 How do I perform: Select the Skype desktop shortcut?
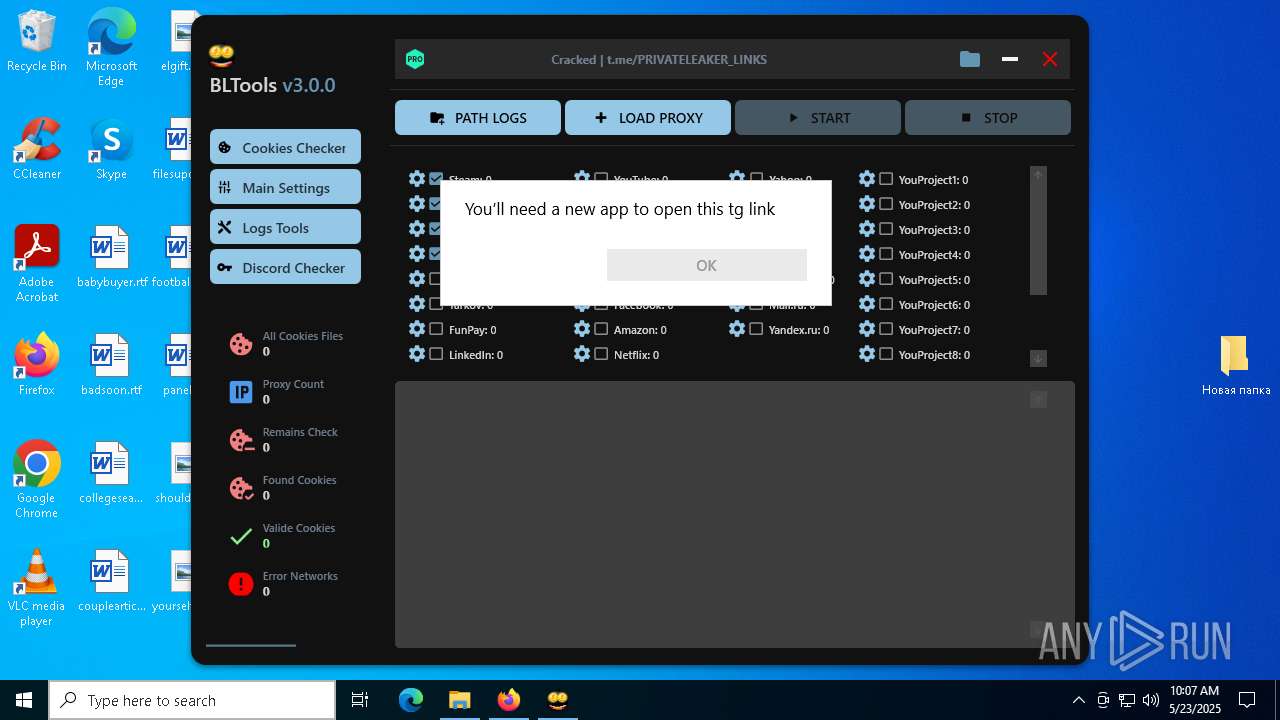point(111,149)
